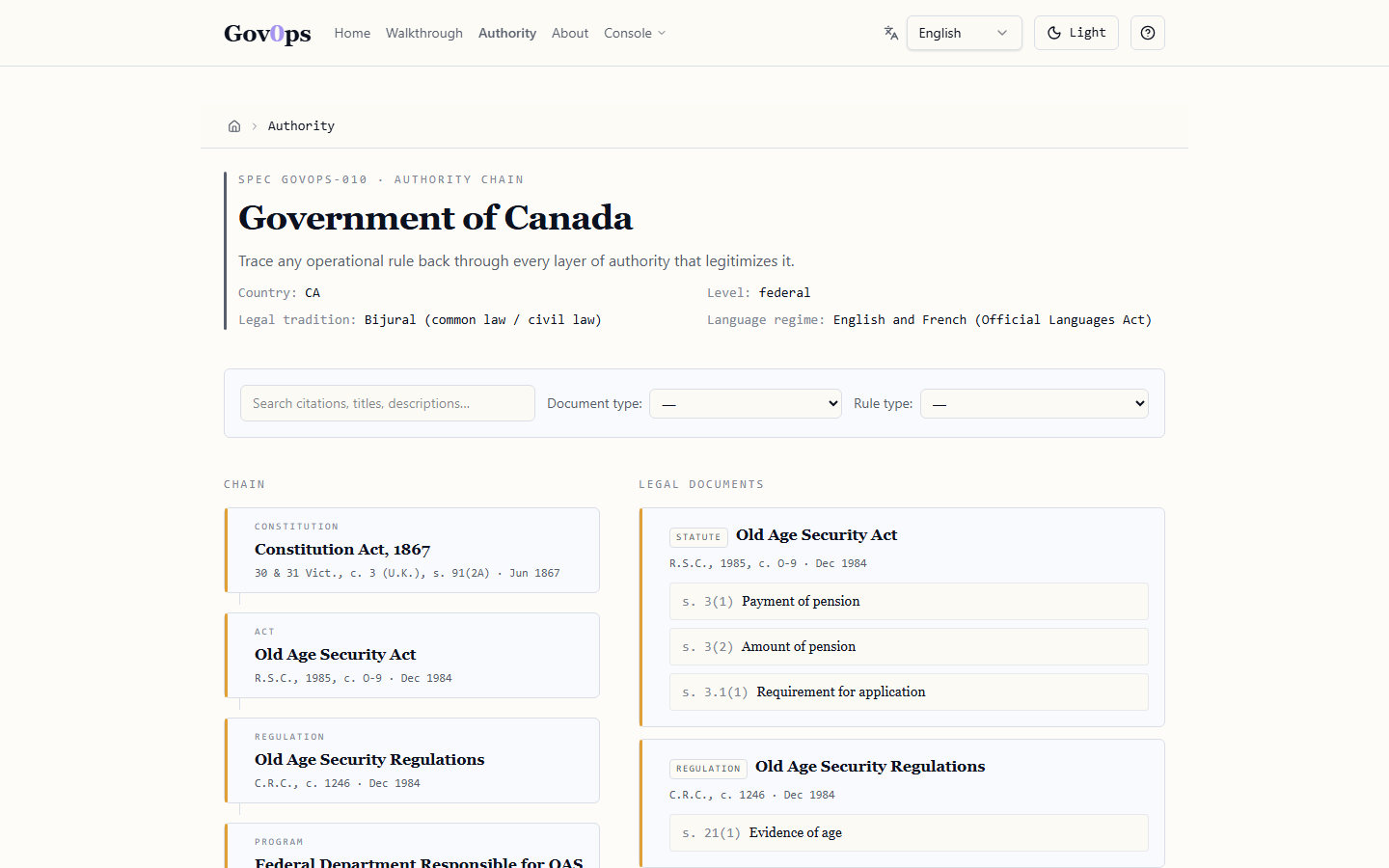
Task: Click 'C.R.C., c. 1246 · Dec 1984' under Legal Documents
Action: [x=752, y=796]
